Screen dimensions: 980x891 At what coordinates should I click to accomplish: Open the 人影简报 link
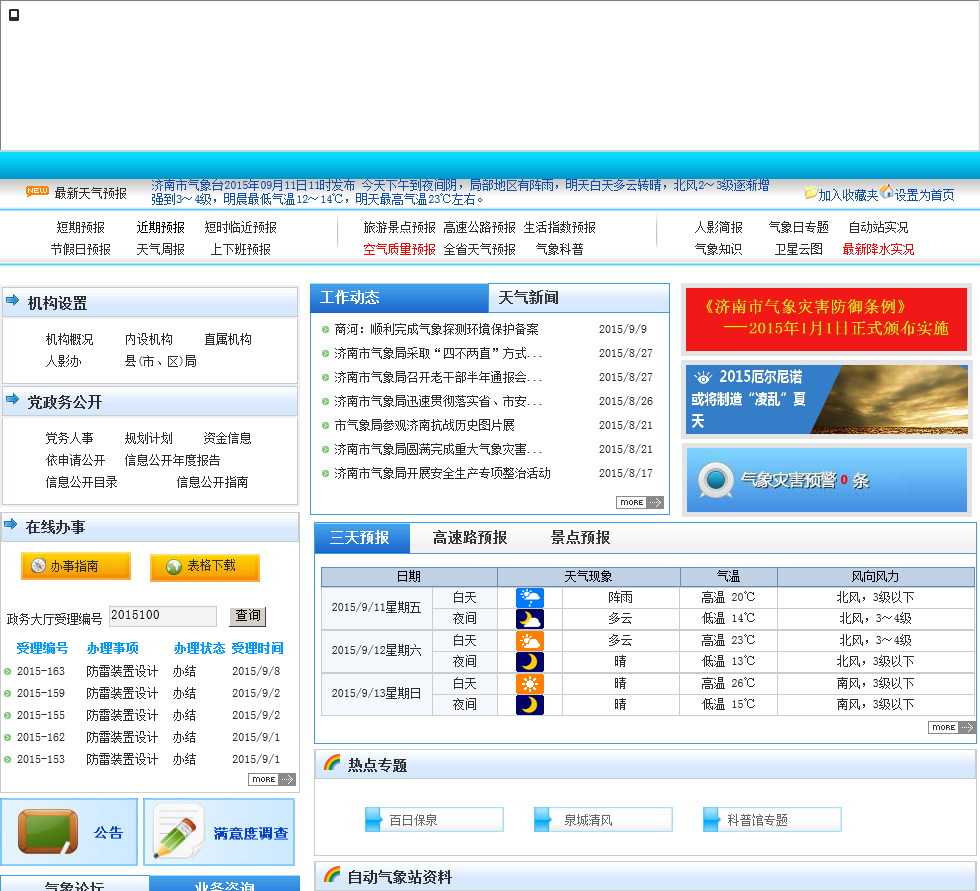pyautogui.click(x=718, y=227)
